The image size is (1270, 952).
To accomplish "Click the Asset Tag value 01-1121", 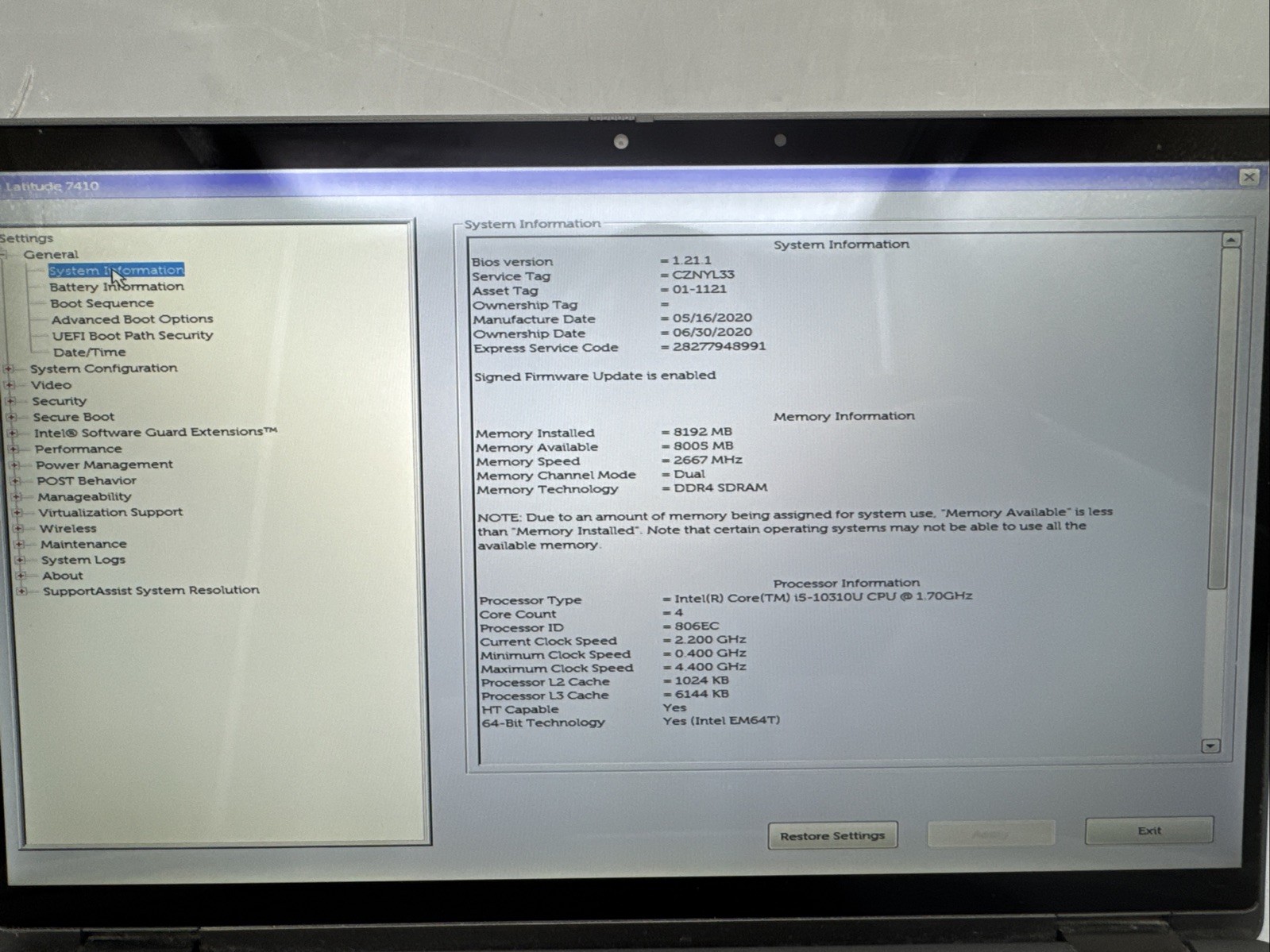I will point(700,289).
